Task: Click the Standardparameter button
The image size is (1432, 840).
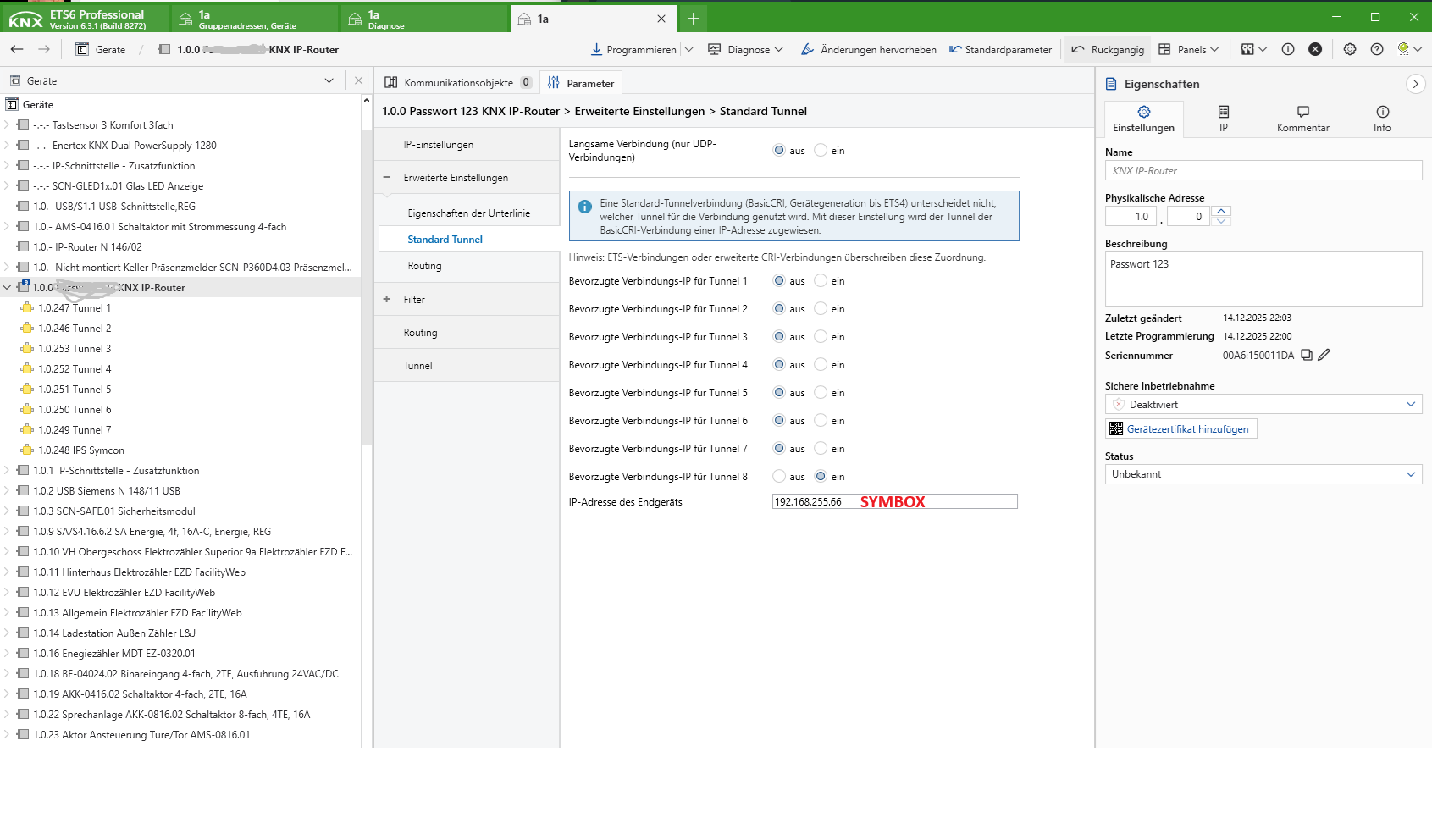Action: [x=1000, y=50]
